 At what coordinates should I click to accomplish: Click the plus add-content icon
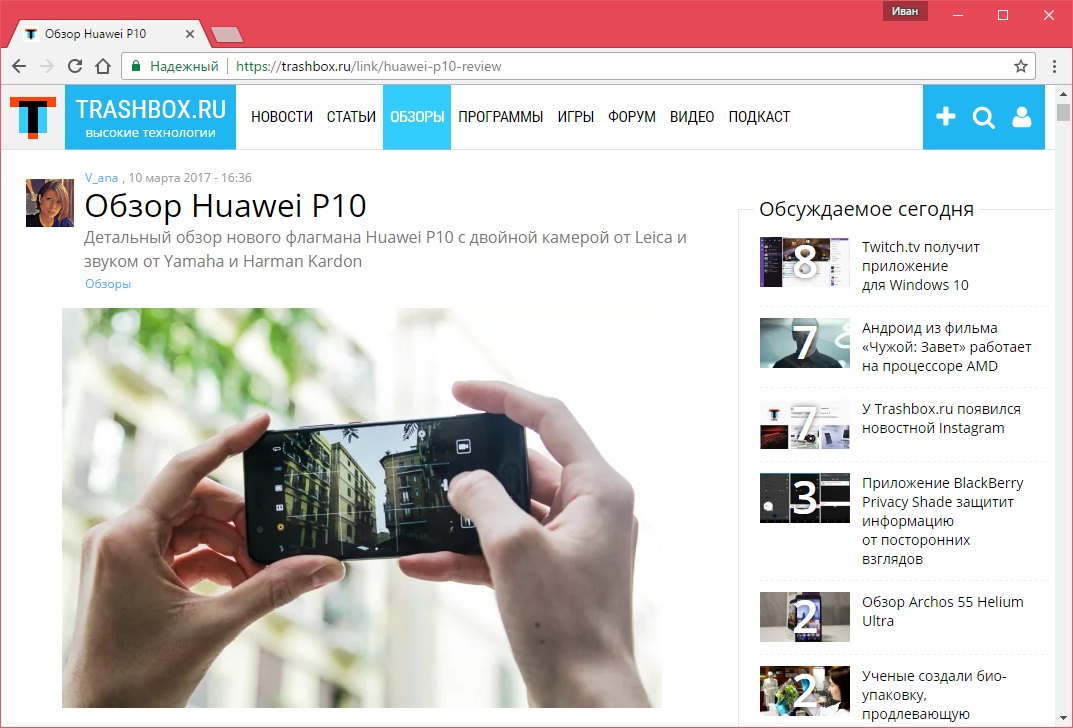click(x=946, y=117)
